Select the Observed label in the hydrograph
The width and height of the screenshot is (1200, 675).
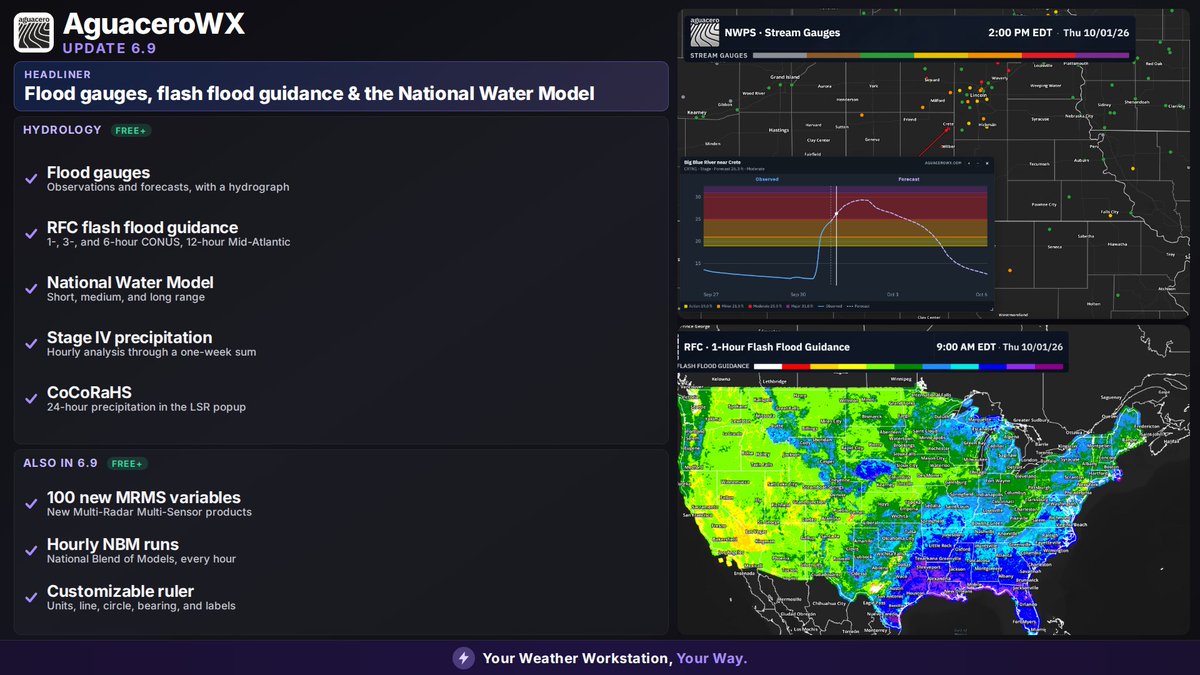[767, 179]
